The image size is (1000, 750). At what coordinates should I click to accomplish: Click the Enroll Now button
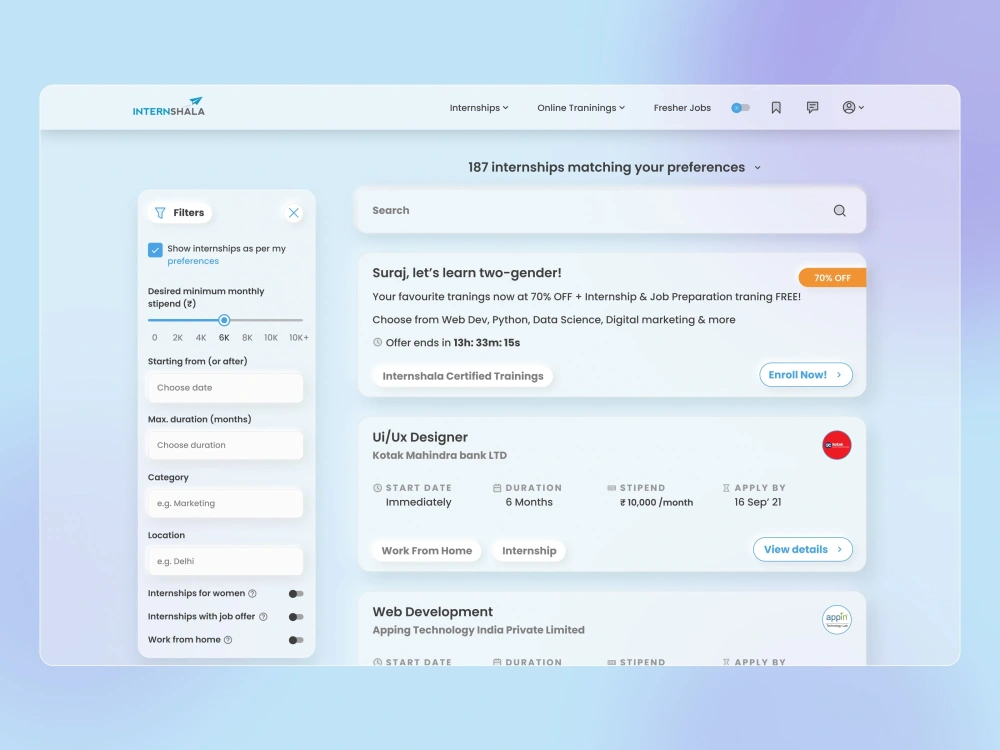pyautogui.click(x=805, y=374)
